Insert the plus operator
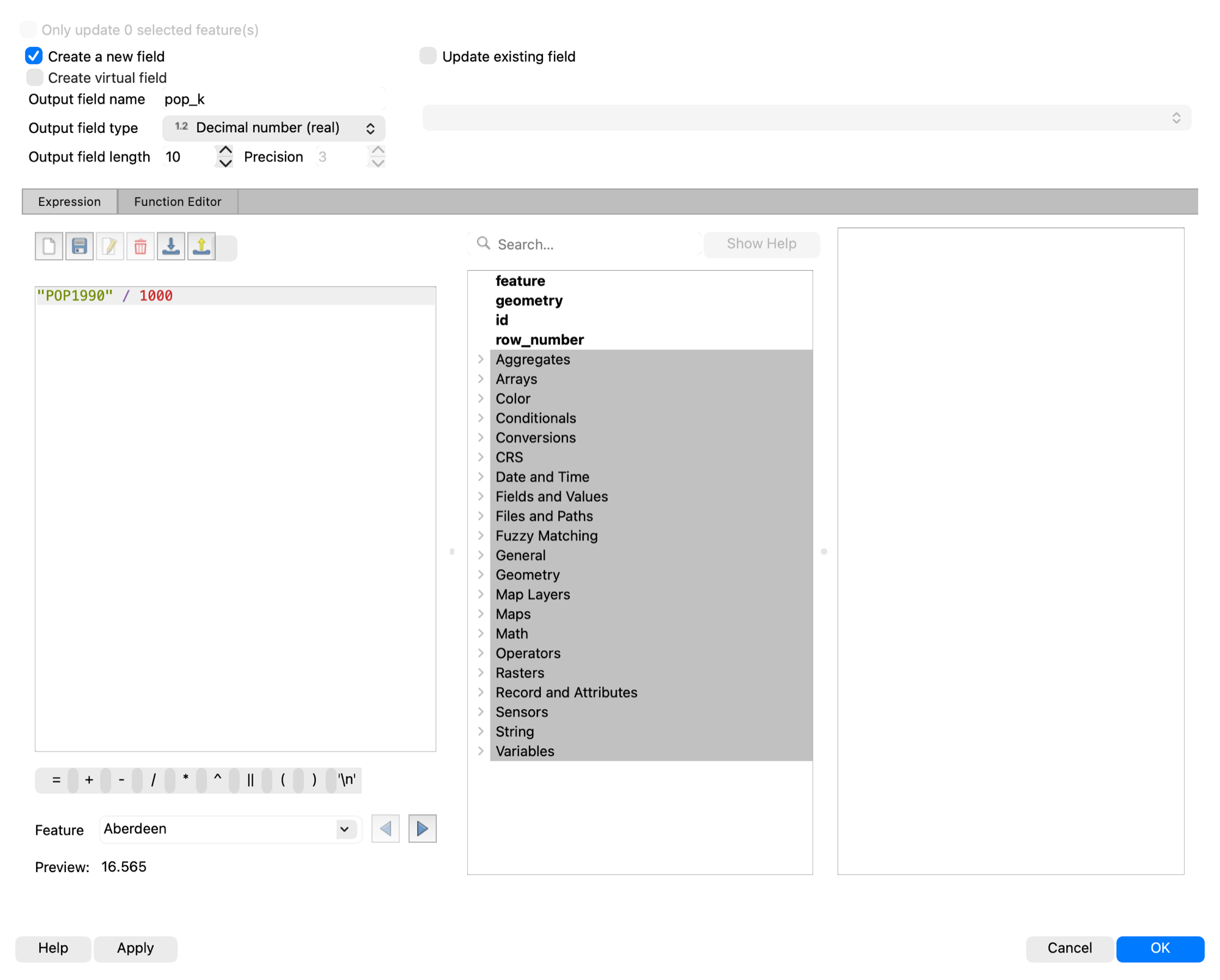The width and height of the screenshot is (1220, 980). coord(89,780)
